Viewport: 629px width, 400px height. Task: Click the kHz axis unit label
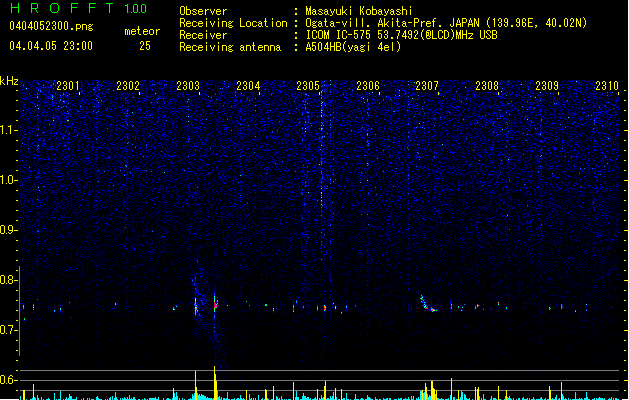(x=9, y=81)
